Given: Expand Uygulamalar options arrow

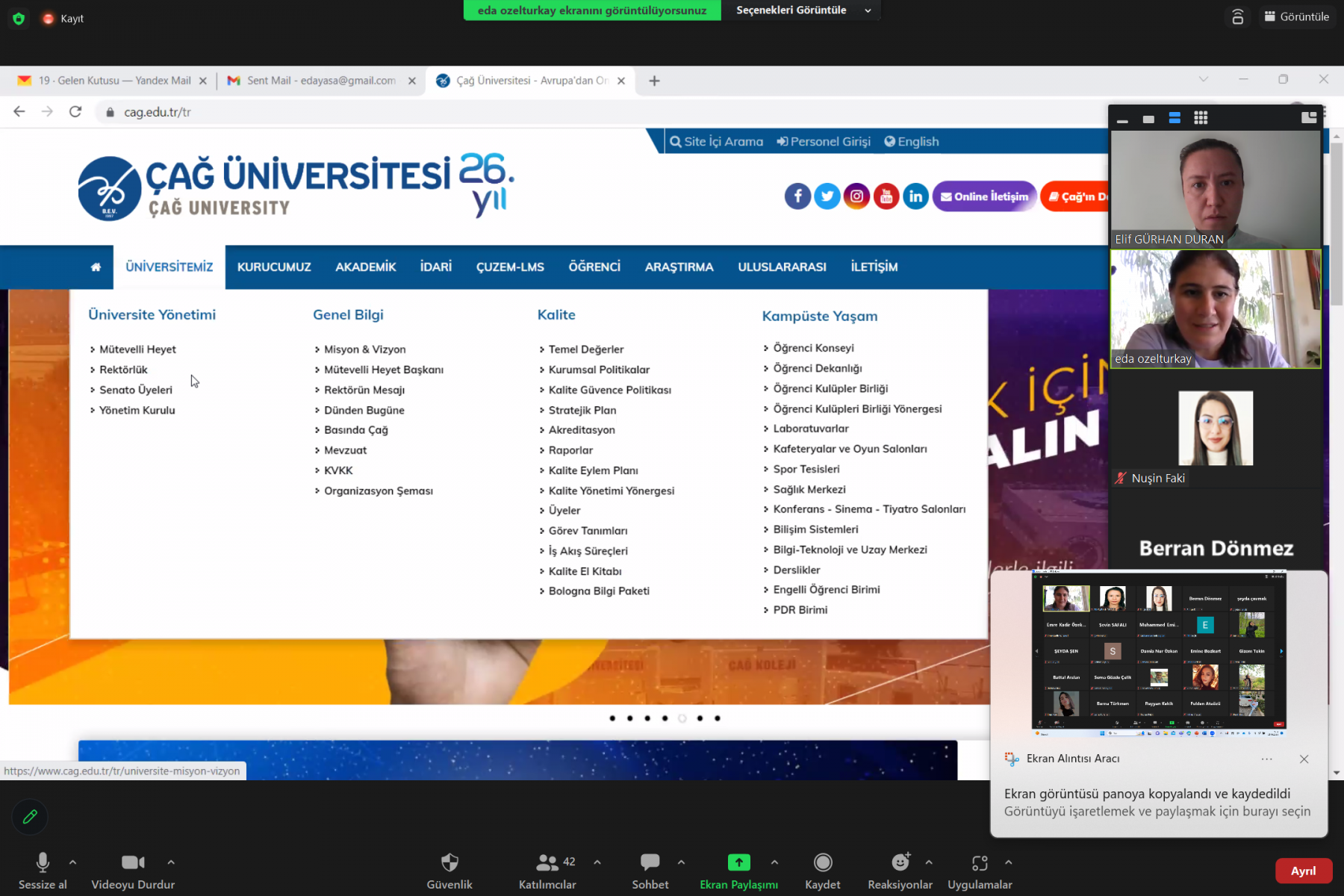Looking at the screenshot, I should pos(1008,862).
